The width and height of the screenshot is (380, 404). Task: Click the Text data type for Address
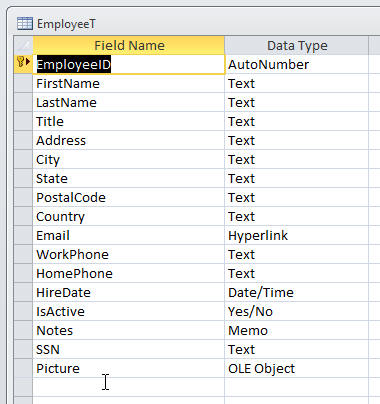297,140
